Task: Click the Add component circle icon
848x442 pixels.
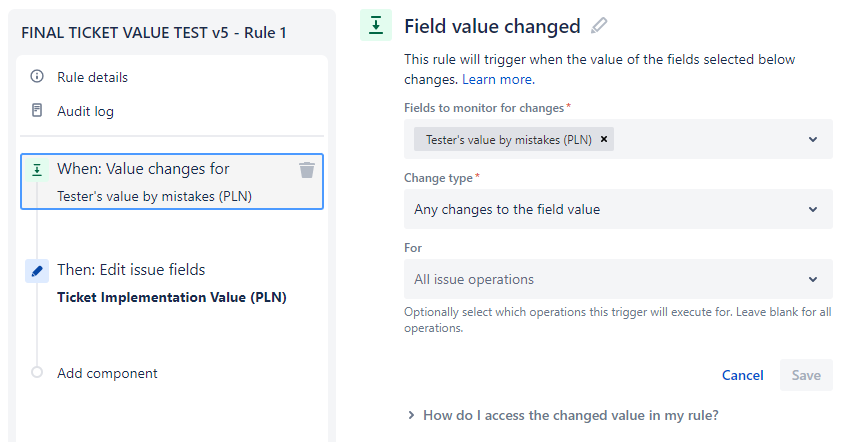Action: pyautogui.click(x=37, y=372)
